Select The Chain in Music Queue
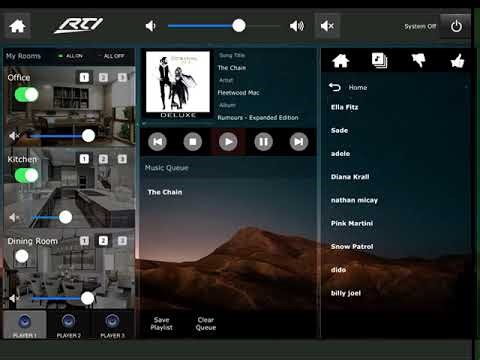The image size is (480, 360). (165, 192)
